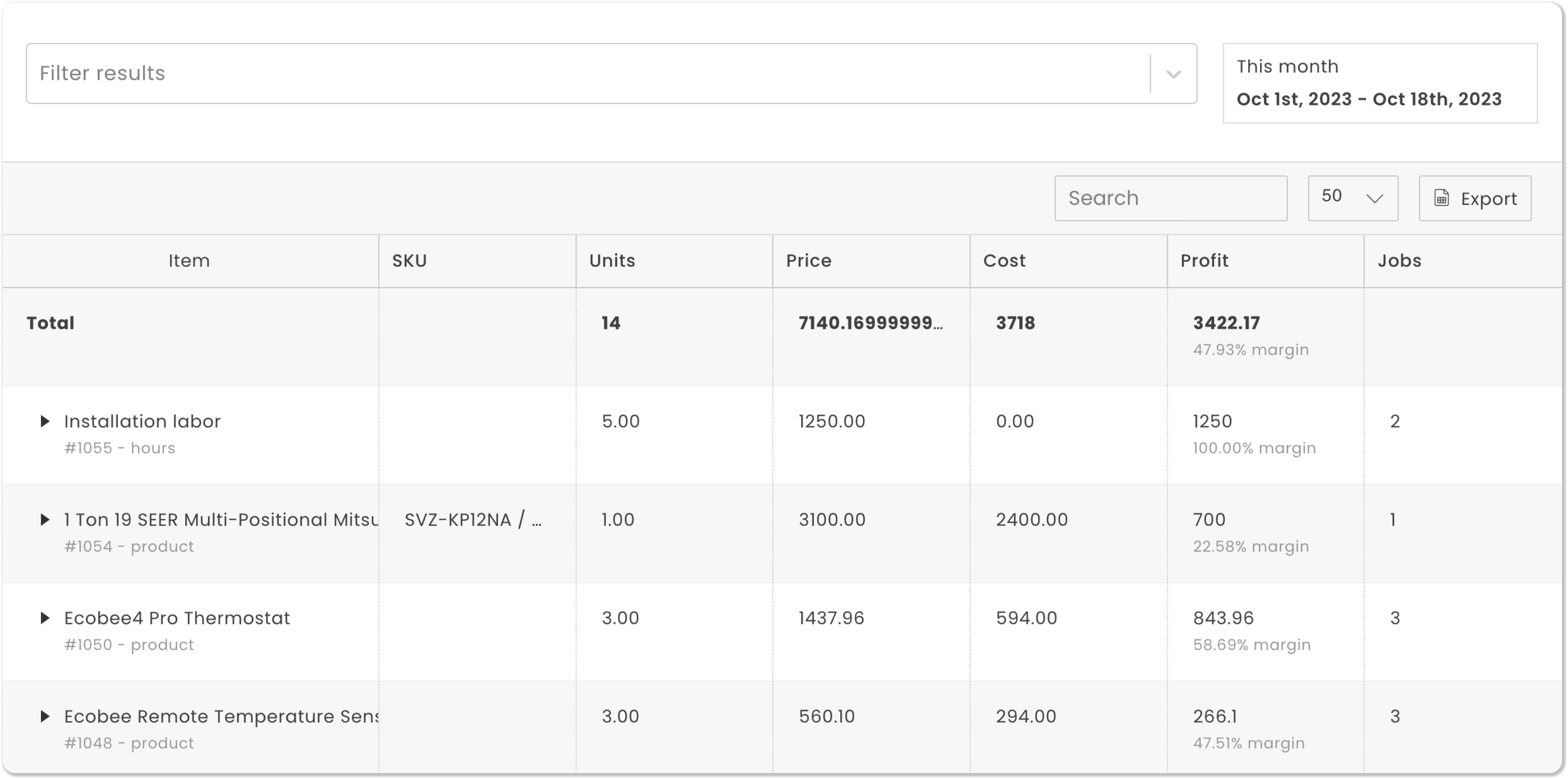Sort by the Price column header
Screen dimensions: 1568x779
[808, 261]
